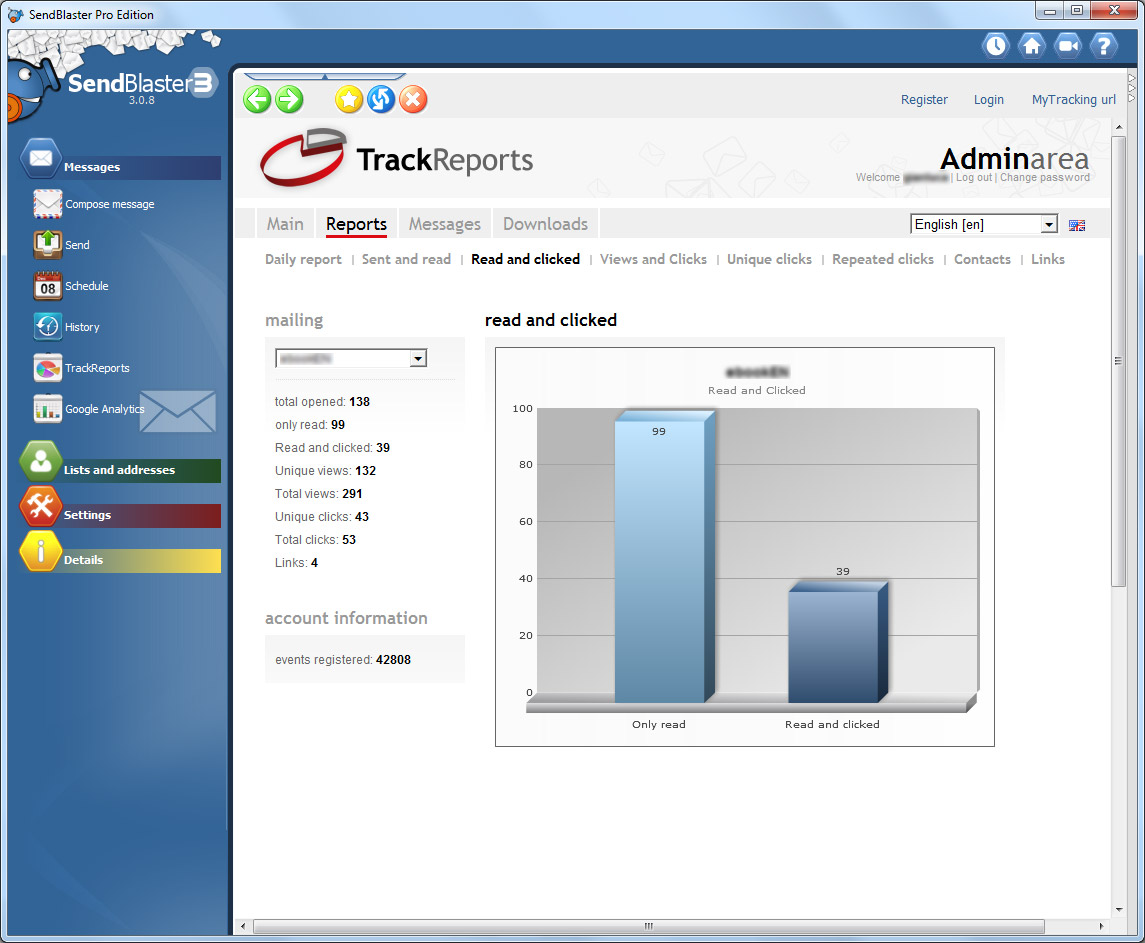Click the events registered value 42808

393,660
